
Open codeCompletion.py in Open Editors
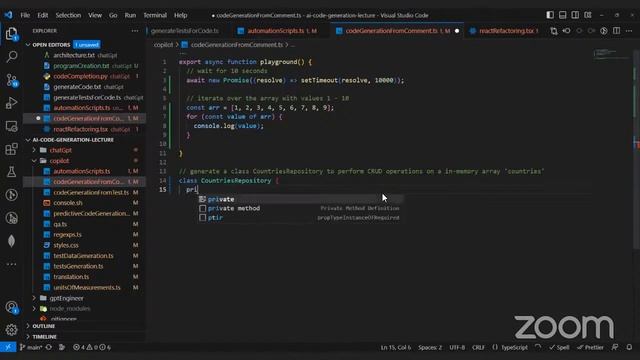point(80,76)
